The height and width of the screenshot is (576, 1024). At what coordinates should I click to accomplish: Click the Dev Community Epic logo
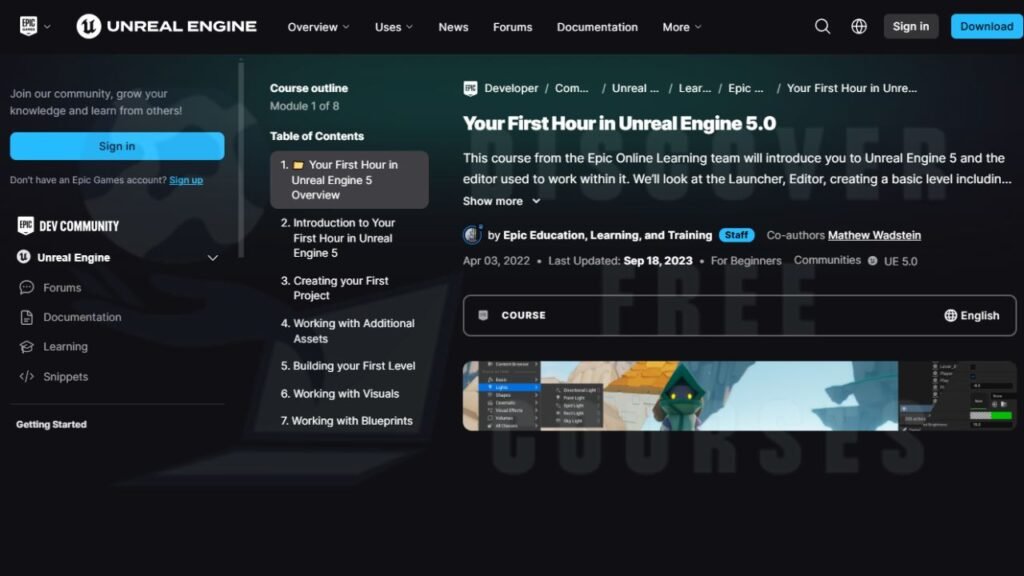click(25, 226)
